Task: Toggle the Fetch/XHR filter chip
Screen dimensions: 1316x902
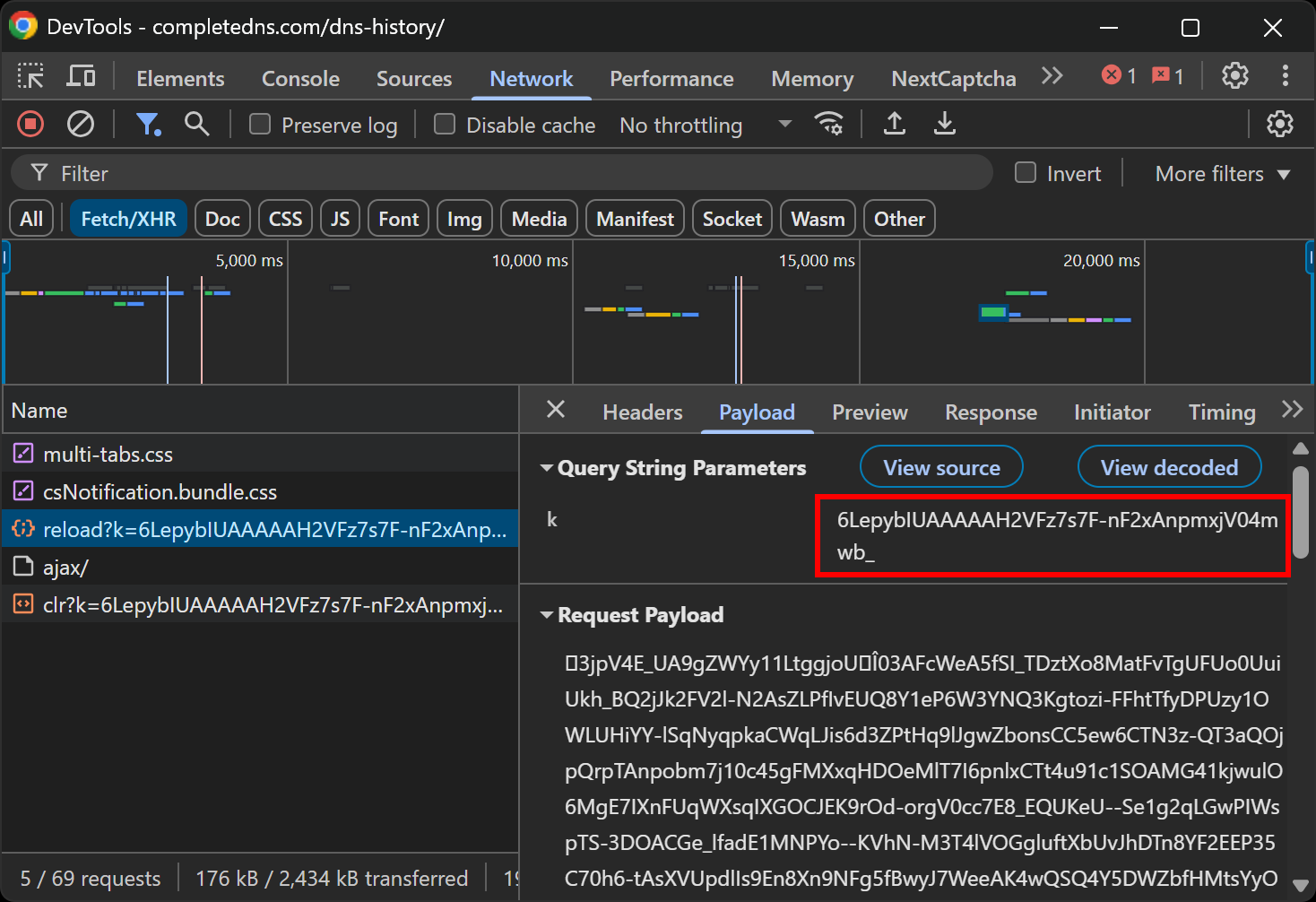Action: tap(128, 219)
